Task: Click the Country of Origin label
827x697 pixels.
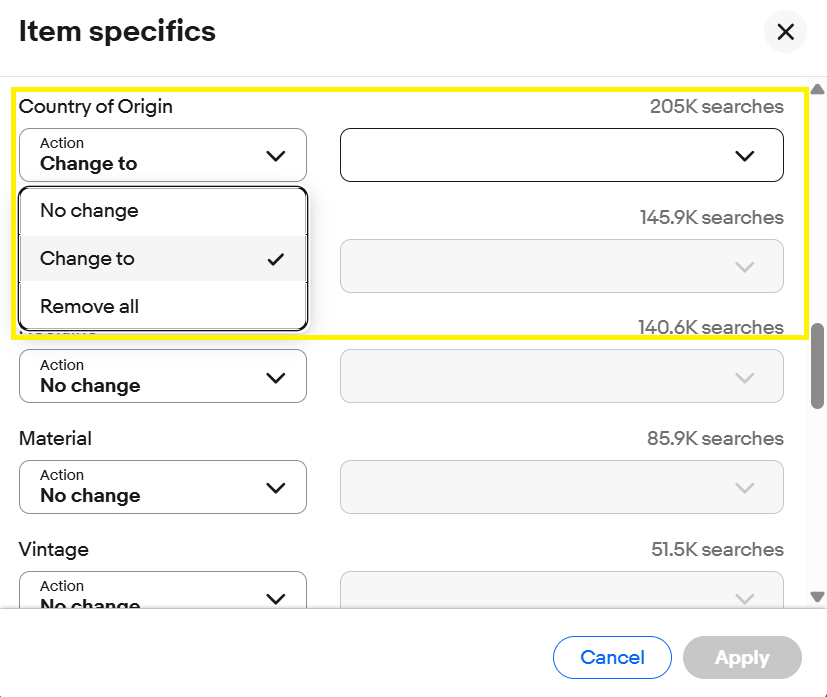Action: [96, 107]
